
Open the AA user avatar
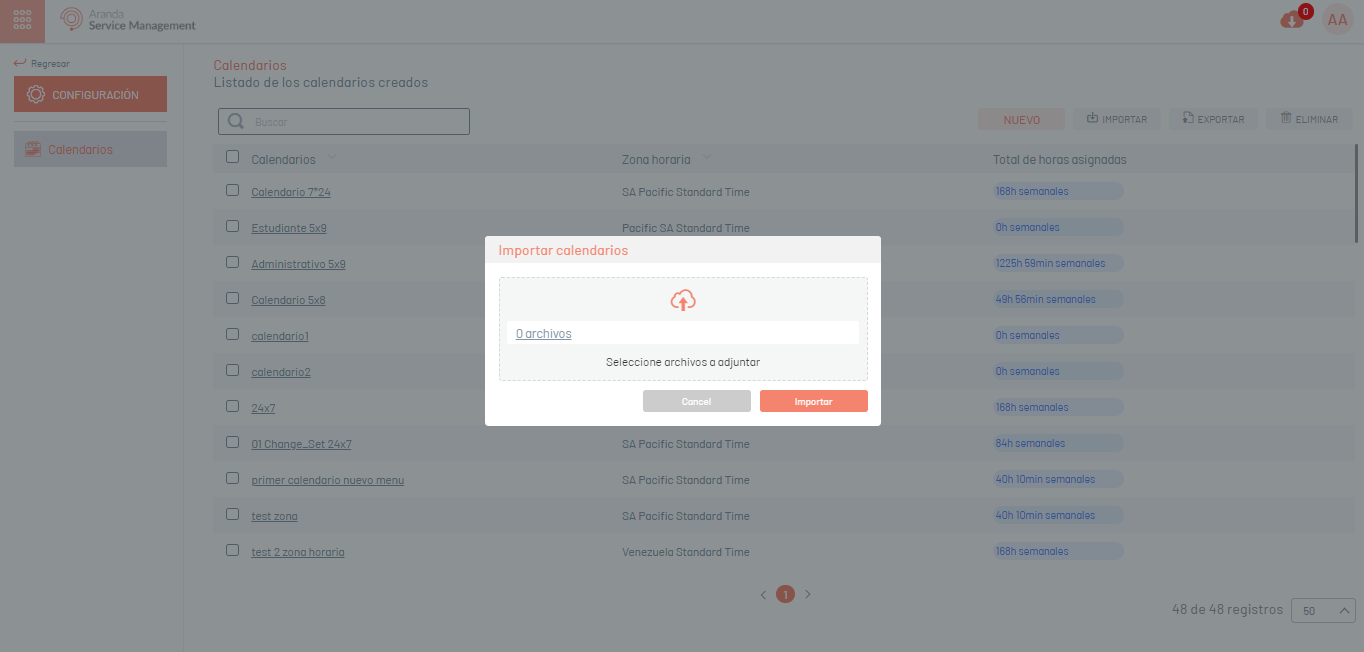1337,20
